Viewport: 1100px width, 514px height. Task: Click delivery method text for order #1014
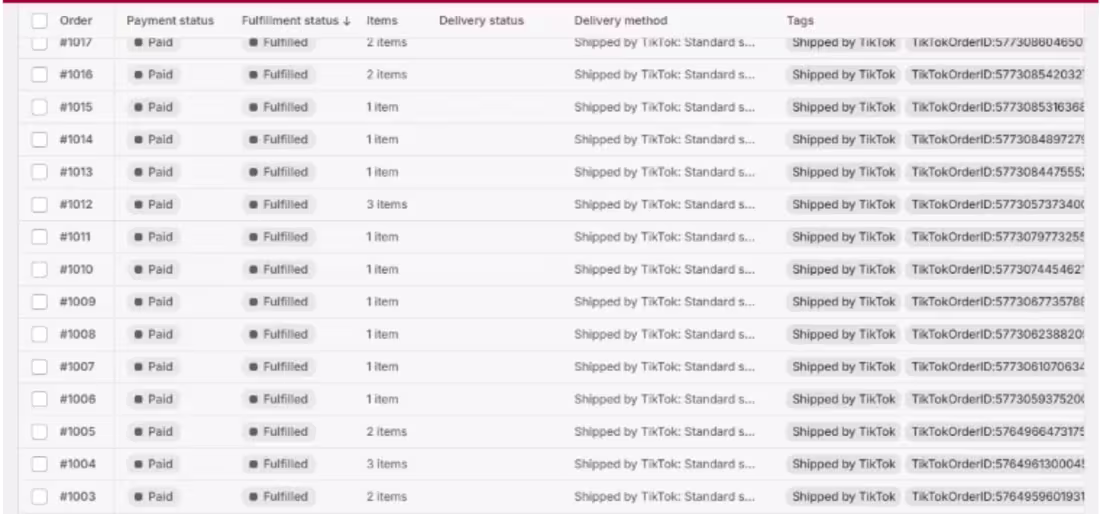[664, 140]
